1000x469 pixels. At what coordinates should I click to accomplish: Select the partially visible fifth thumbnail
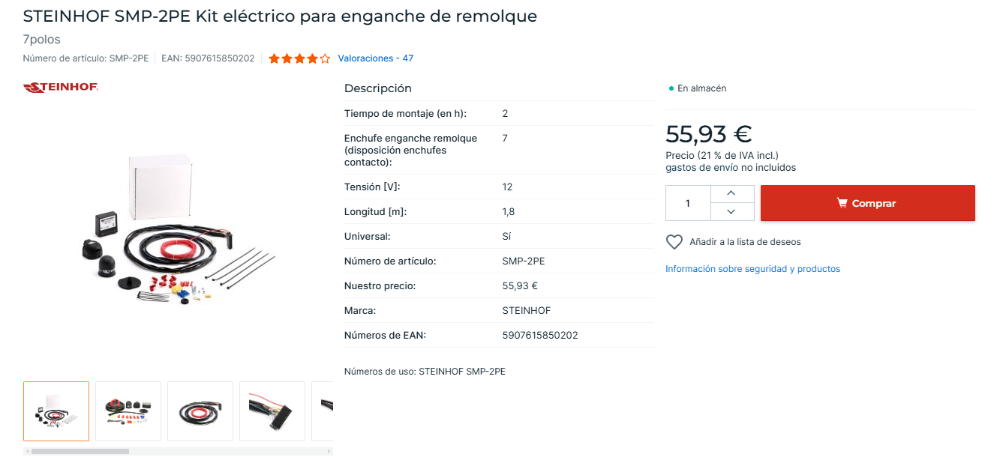(324, 411)
